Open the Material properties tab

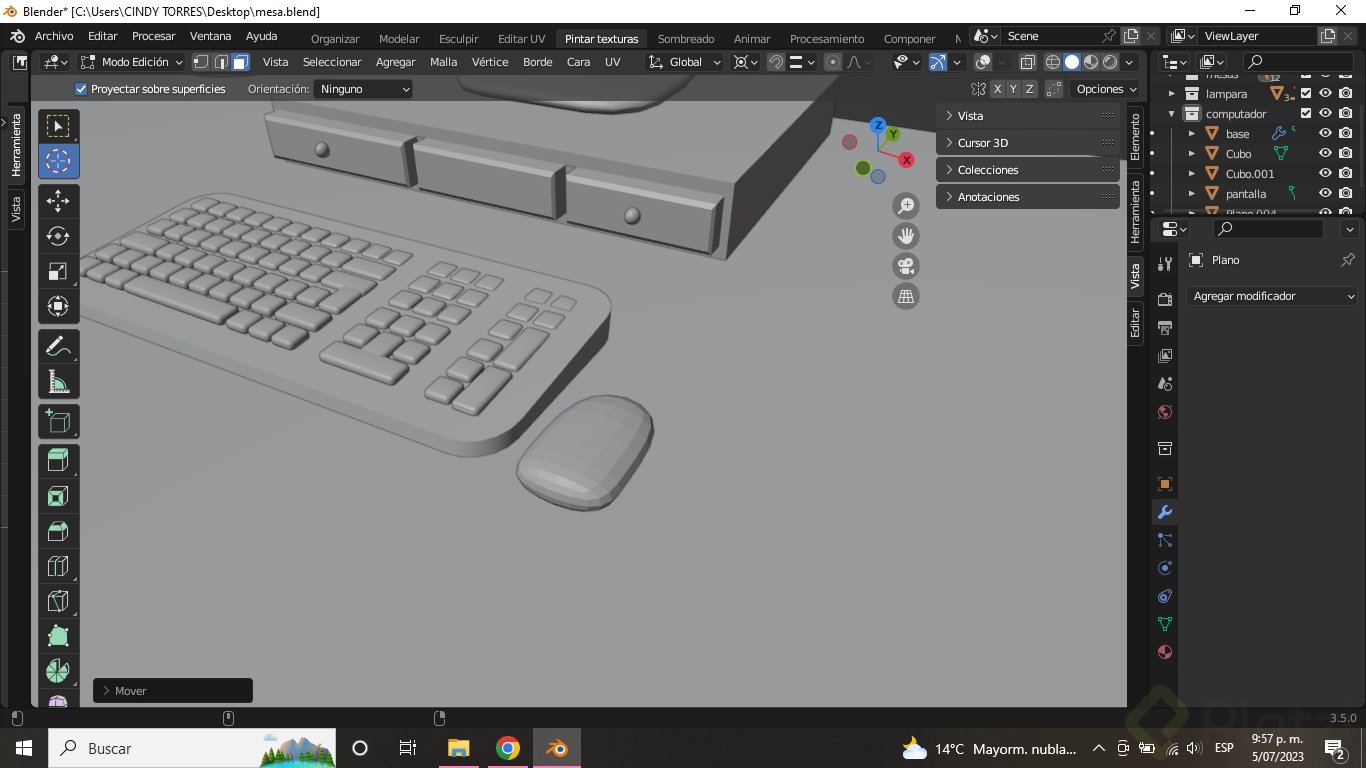coord(1164,652)
